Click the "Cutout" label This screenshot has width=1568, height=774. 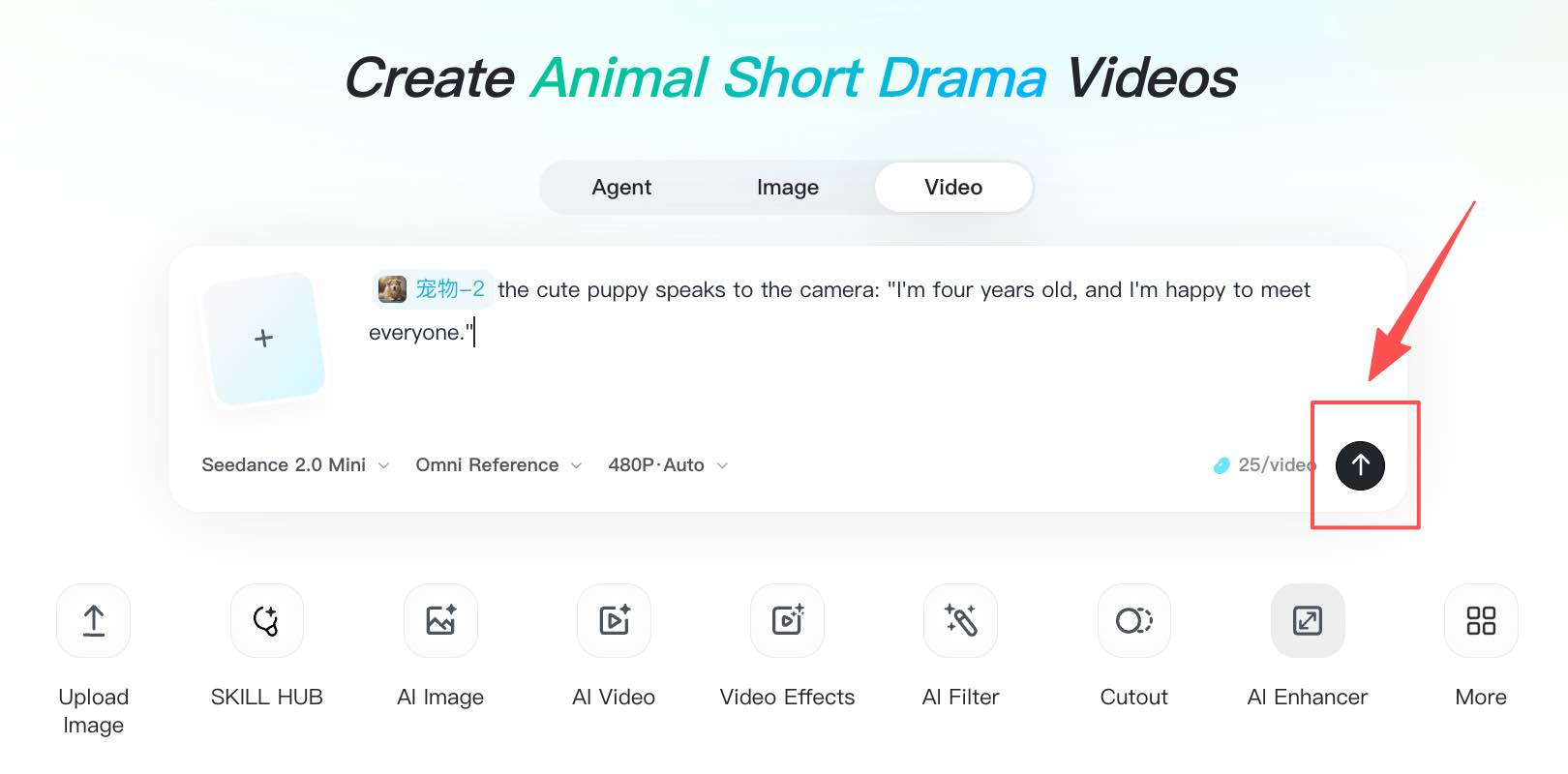pyautogui.click(x=1134, y=698)
